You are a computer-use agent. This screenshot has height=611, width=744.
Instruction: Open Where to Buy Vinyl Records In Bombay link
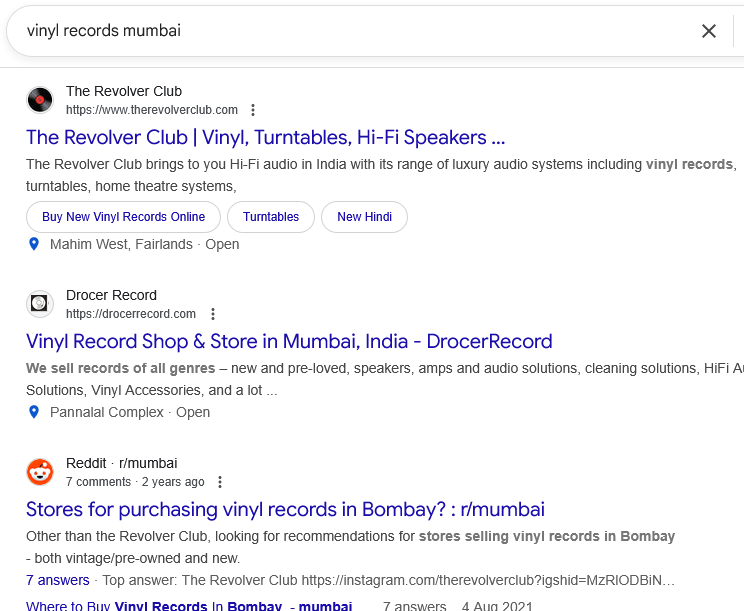coord(189,605)
